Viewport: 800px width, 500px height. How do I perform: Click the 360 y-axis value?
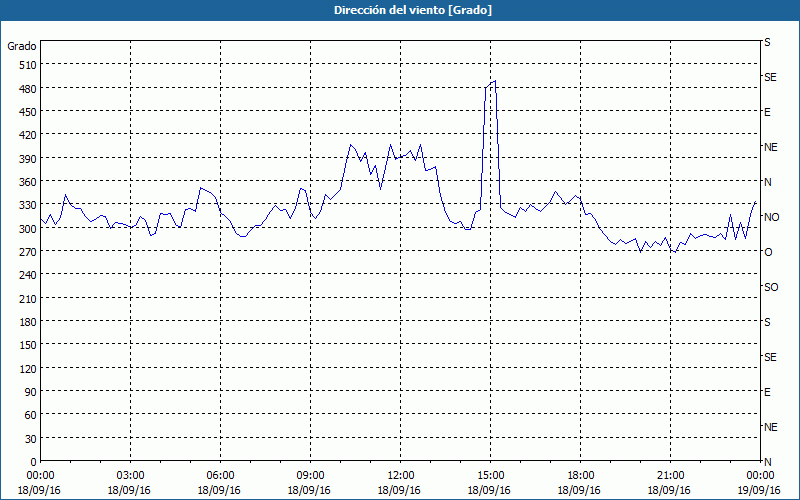click(29, 182)
